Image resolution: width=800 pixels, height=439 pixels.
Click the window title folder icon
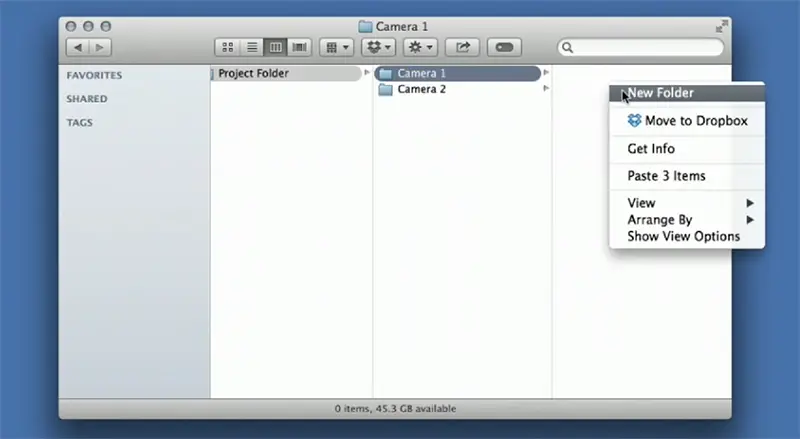(365, 27)
